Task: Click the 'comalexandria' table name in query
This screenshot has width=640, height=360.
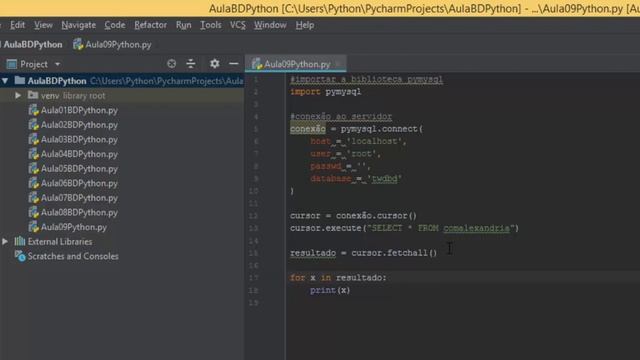Action: point(476,228)
